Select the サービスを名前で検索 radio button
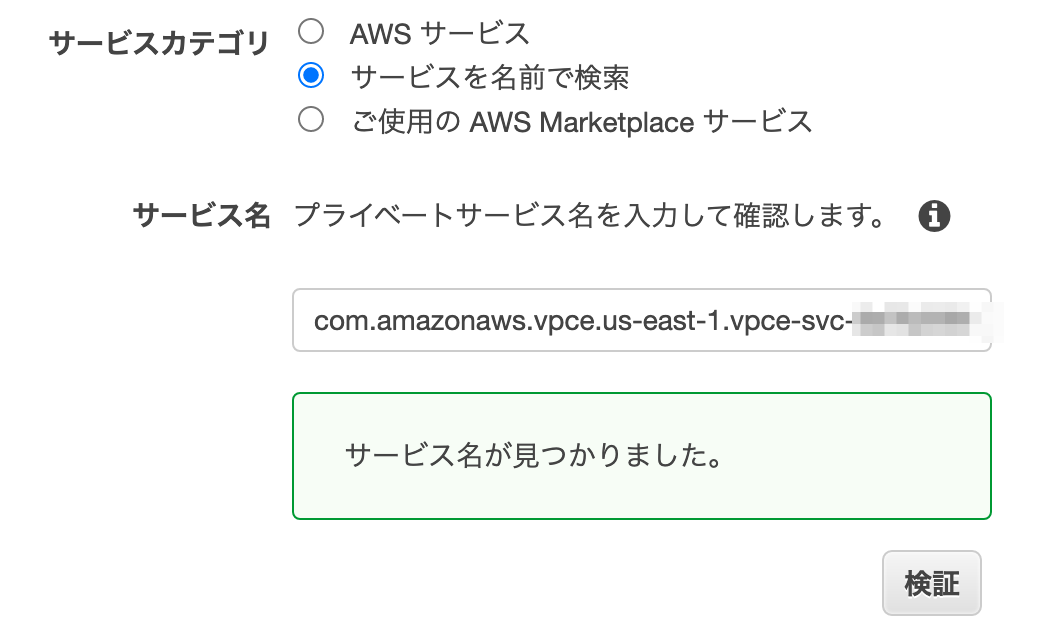Screen dimensions: 1042x636 pyautogui.click(x=311, y=75)
